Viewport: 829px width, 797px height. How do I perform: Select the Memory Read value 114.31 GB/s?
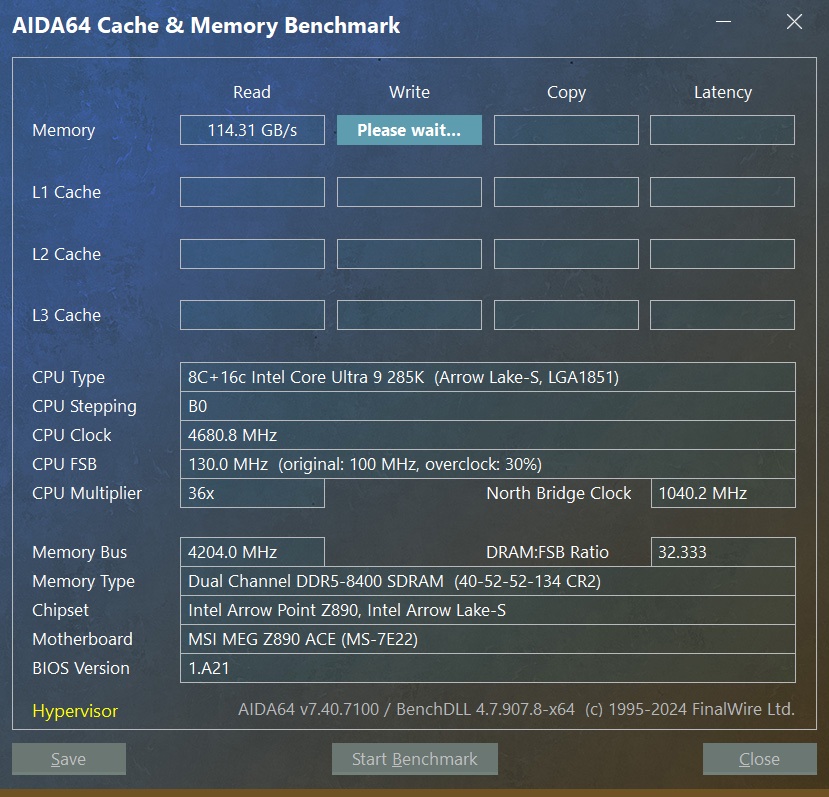coord(252,130)
